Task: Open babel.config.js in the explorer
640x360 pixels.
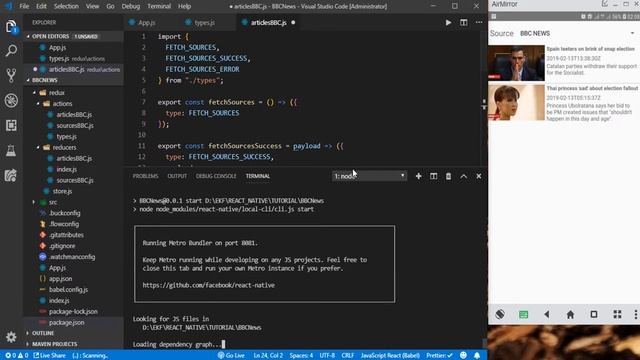Action: coord(68,289)
